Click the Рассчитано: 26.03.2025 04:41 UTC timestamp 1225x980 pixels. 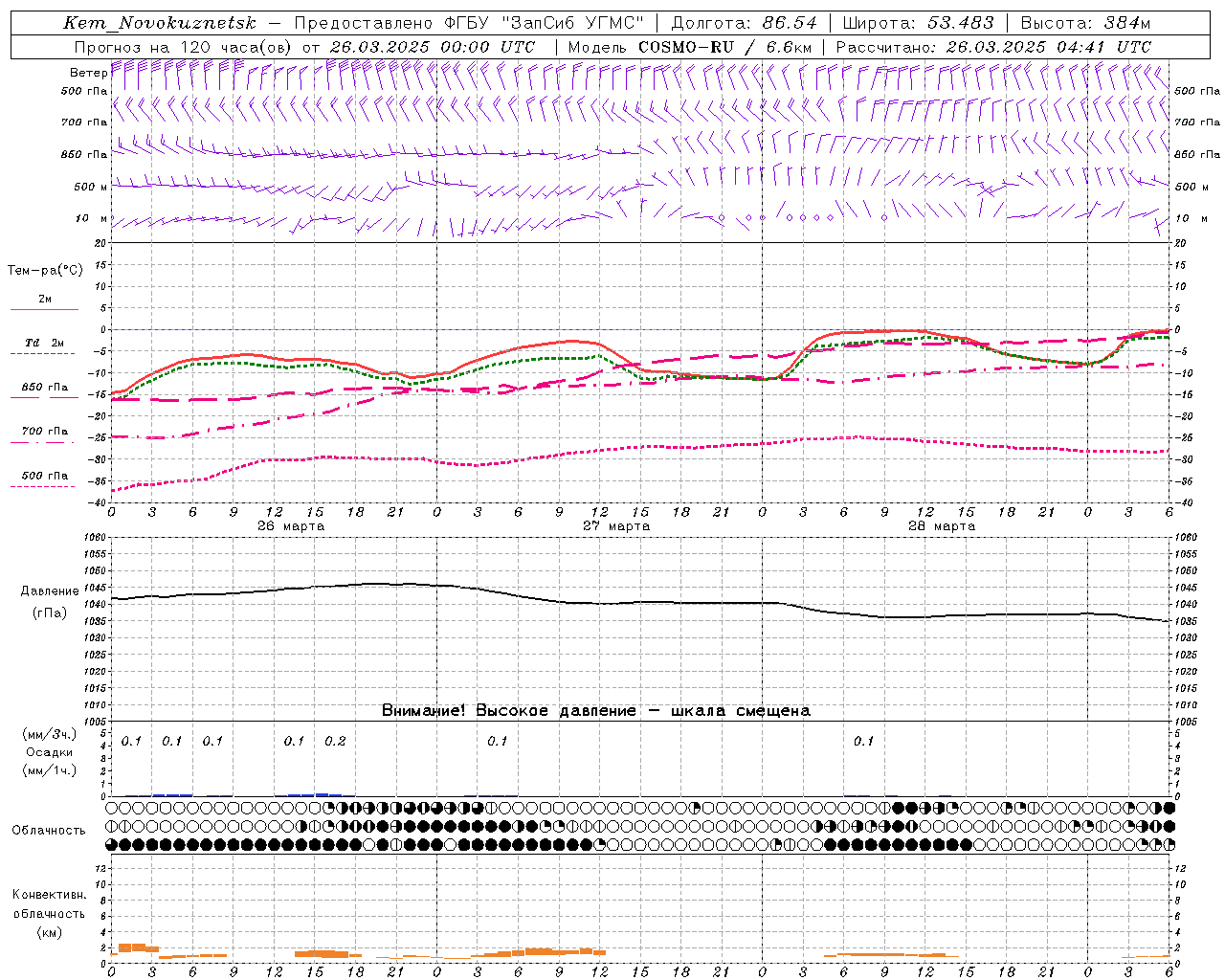(x=993, y=47)
